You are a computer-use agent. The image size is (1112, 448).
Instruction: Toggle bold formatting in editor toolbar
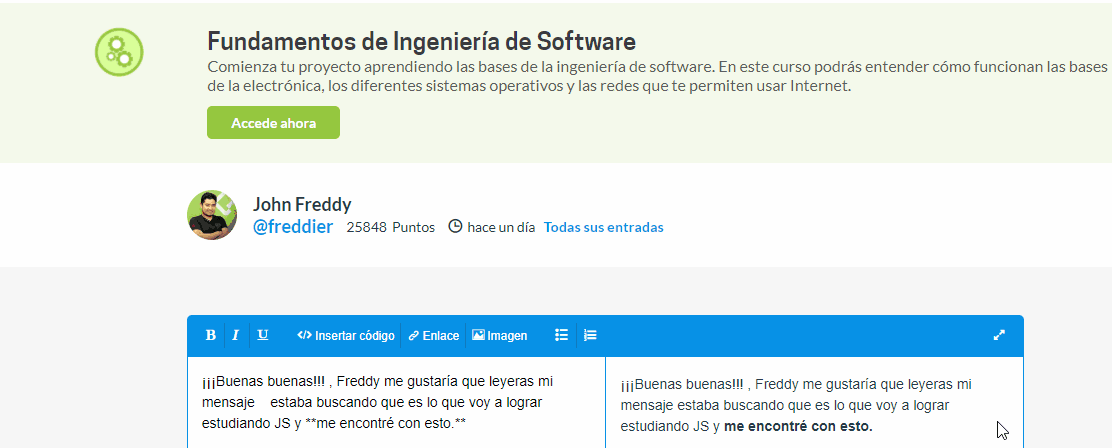pos(211,335)
